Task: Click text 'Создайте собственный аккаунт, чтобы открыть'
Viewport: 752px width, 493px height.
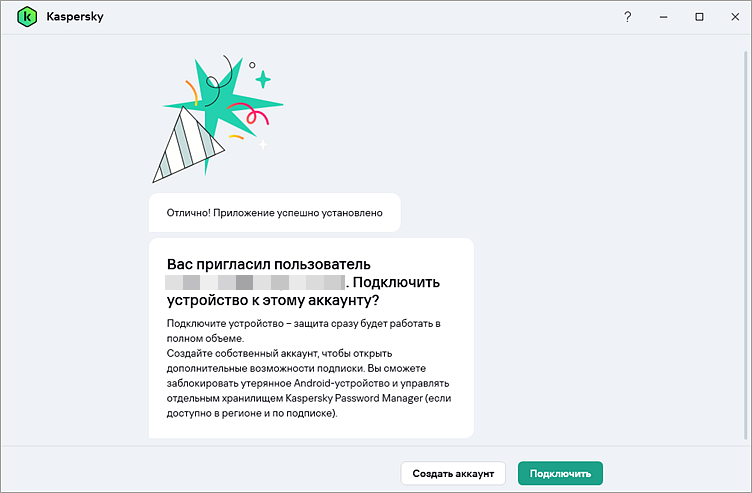Action: pos(280,353)
